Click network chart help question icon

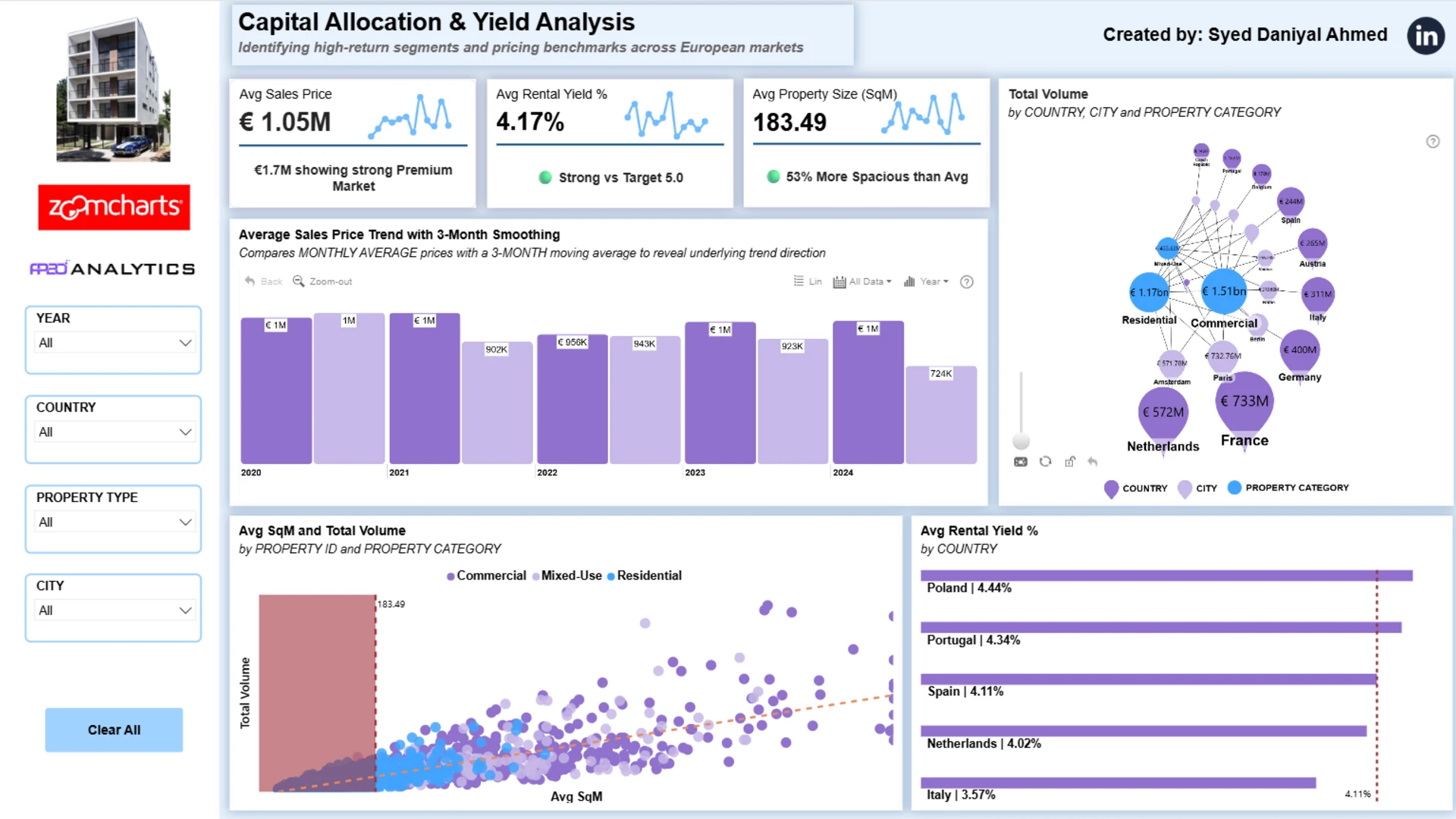click(1432, 142)
